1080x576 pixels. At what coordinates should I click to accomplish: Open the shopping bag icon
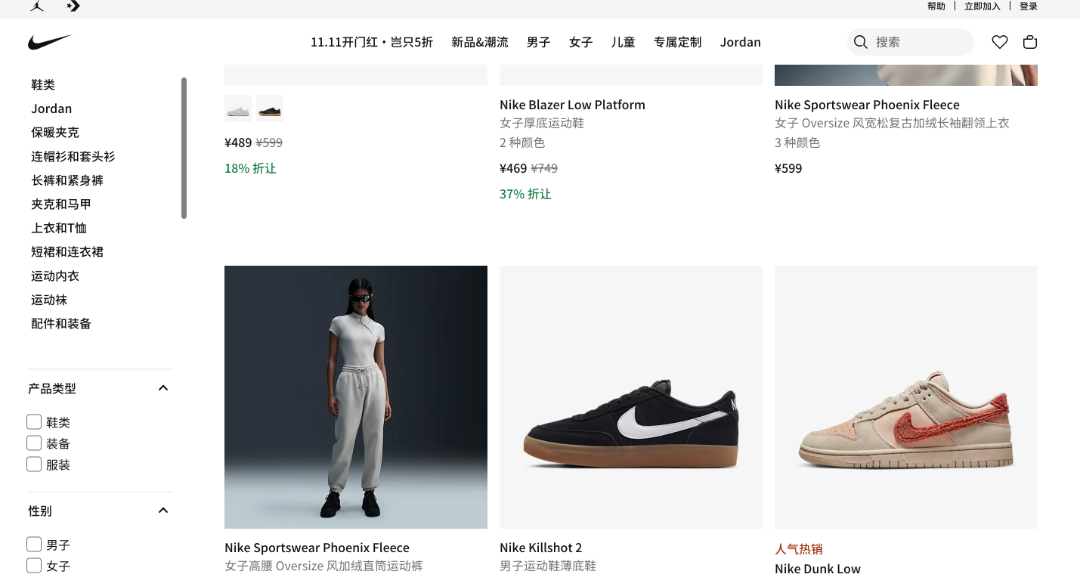(1030, 42)
